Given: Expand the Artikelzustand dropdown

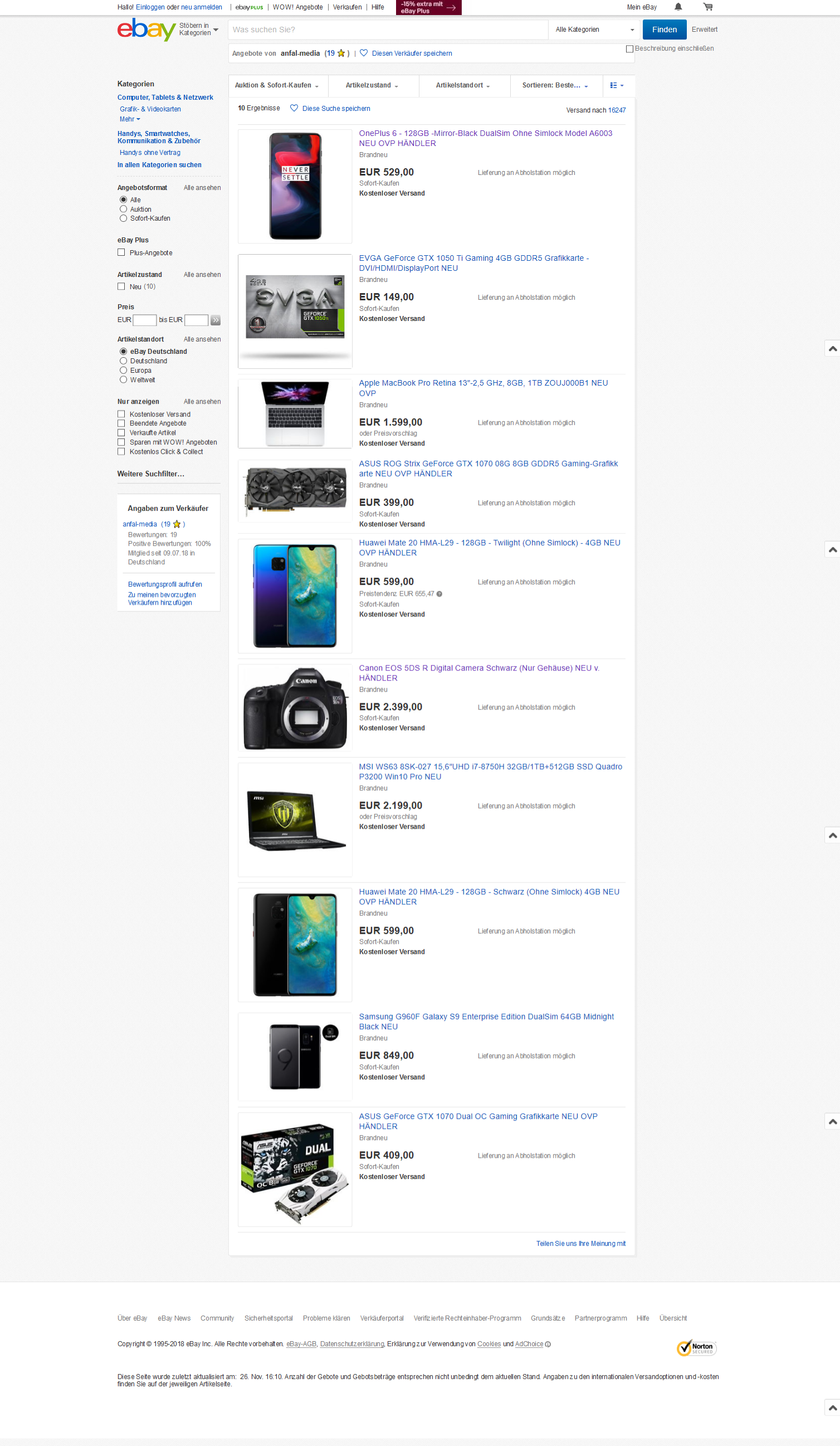Looking at the screenshot, I should click(x=372, y=85).
